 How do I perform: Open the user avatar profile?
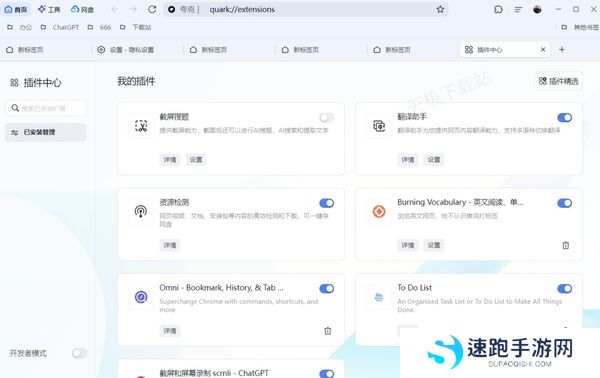537,9
